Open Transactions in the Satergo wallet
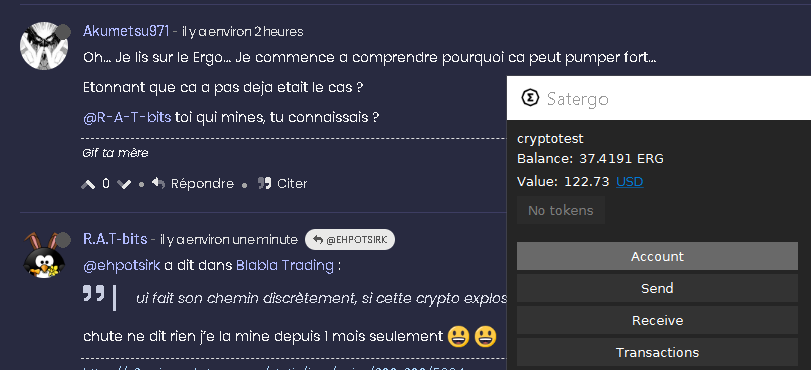Viewport: 811px width, 370px height. click(x=657, y=352)
